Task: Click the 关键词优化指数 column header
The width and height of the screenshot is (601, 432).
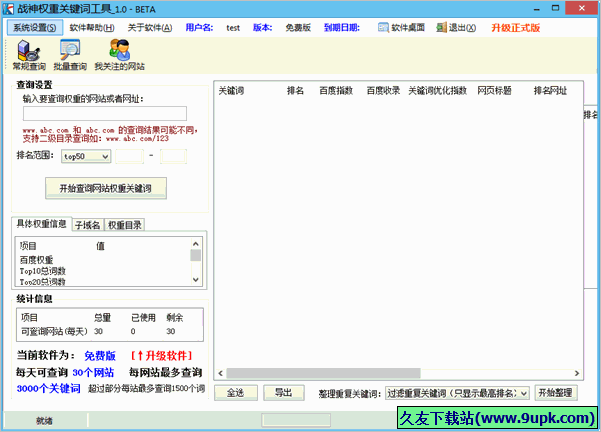Action: (437, 91)
